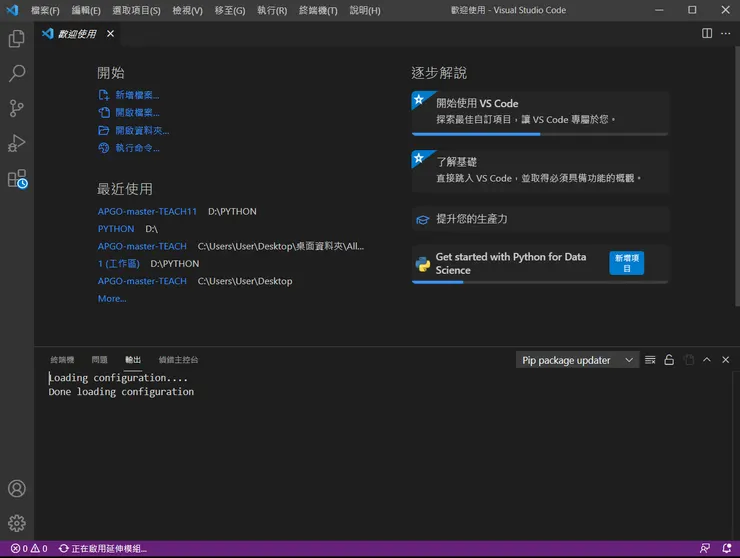Viewport: 740px width, 558px height.
Task: Open the Extensions view
Action: click(x=17, y=179)
